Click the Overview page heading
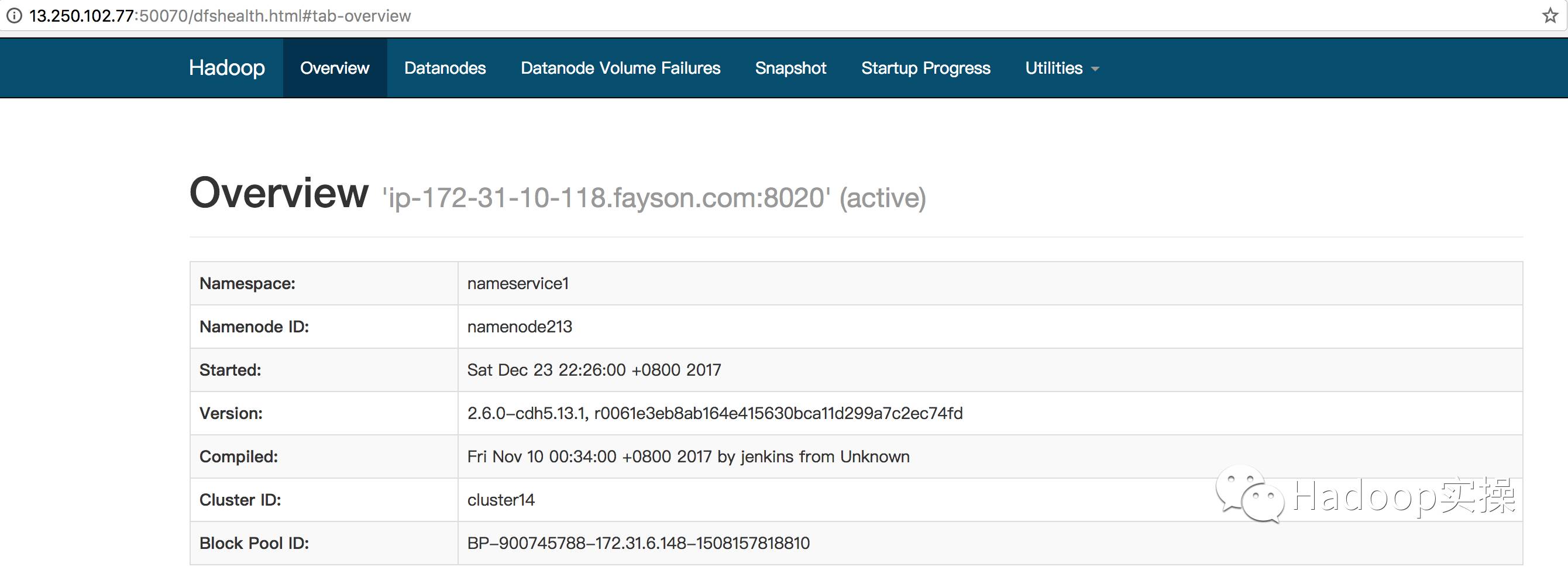The image size is (1568, 570). point(278,193)
